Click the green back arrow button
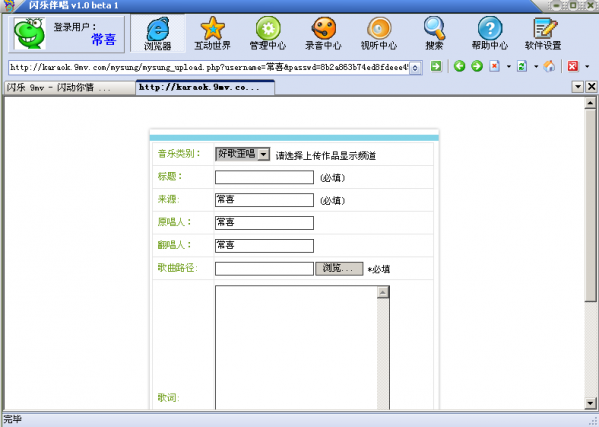The image size is (599, 427). [x=460, y=66]
